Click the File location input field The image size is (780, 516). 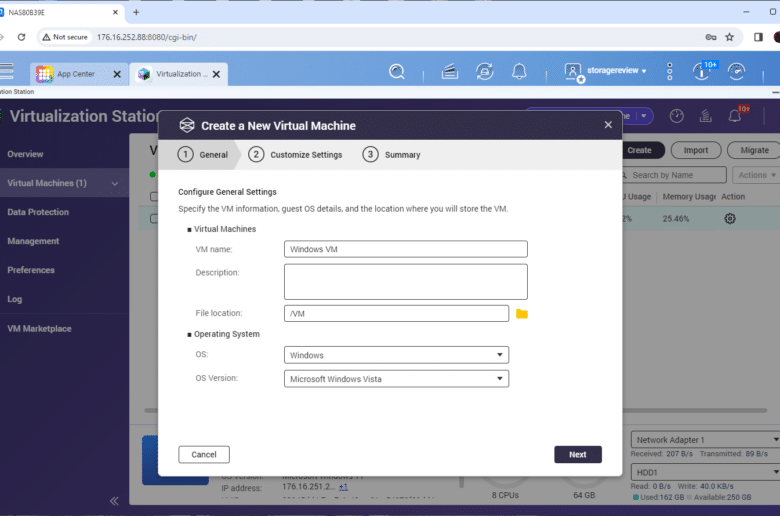click(396, 313)
